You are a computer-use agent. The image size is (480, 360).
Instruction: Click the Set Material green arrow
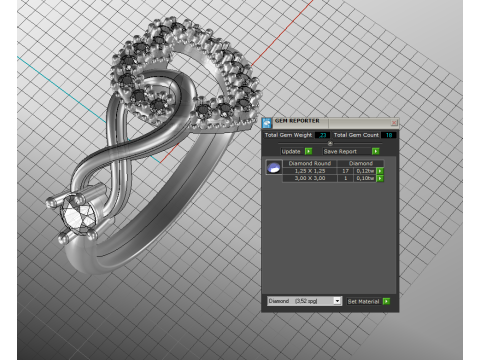click(x=386, y=301)
